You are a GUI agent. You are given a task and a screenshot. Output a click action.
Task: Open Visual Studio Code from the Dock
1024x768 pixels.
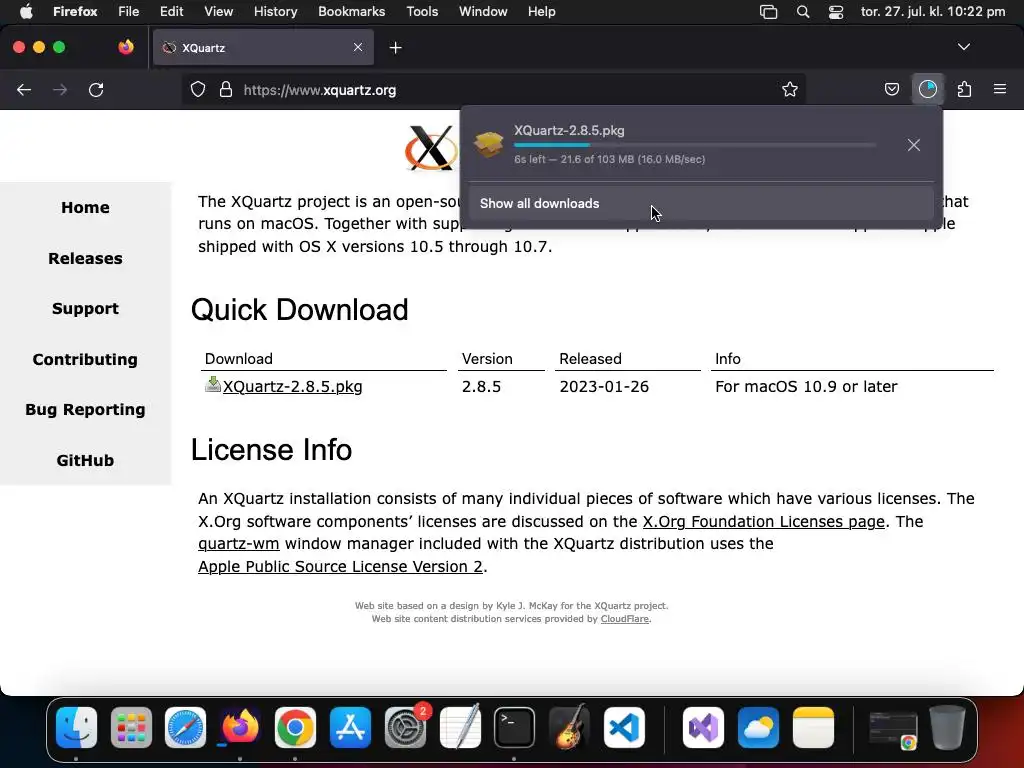pyautogui.click(x=624, y=728)
